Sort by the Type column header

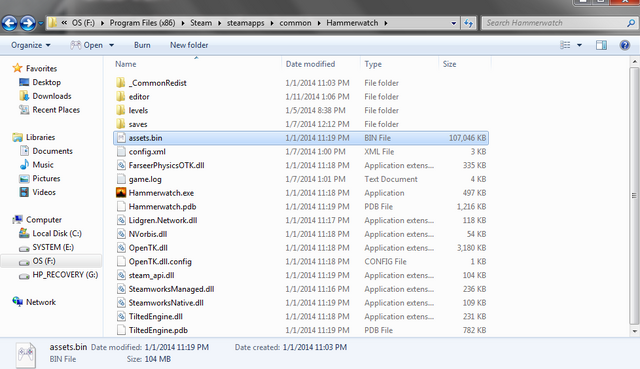(x=373, y=64)
